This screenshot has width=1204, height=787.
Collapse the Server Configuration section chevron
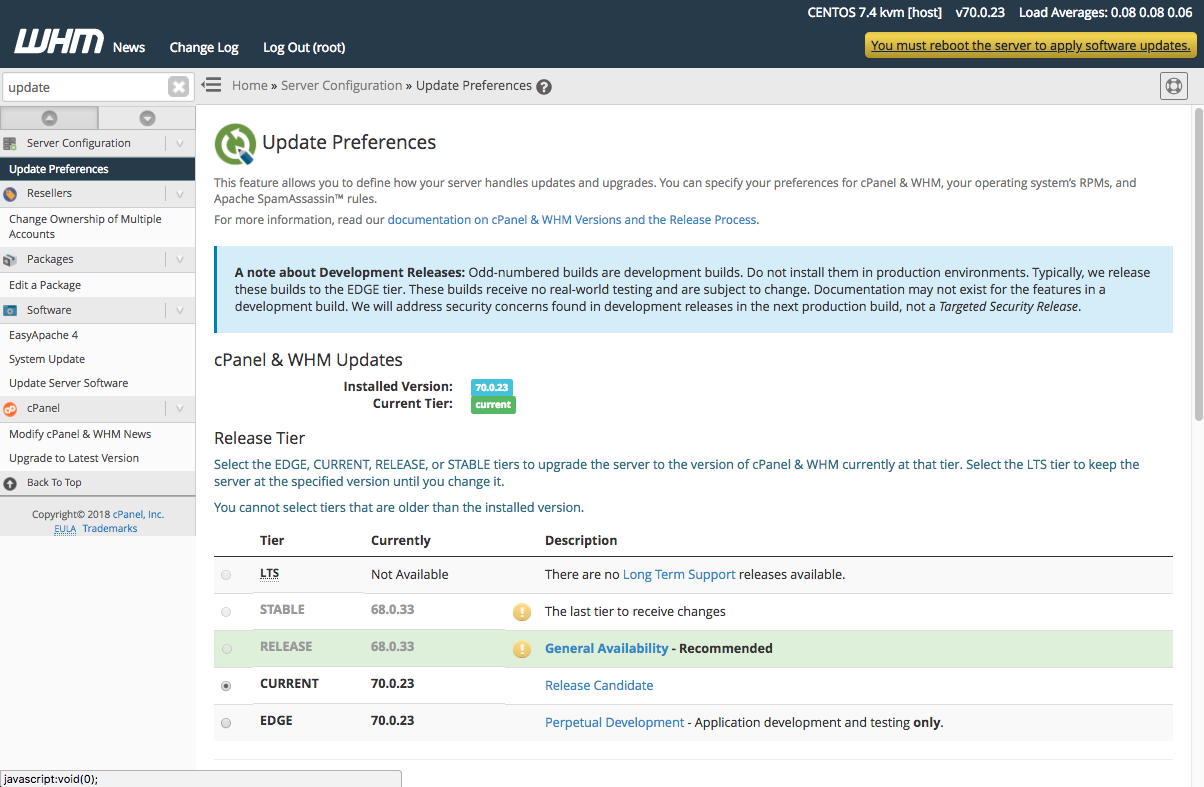click(x=179, y=143)
